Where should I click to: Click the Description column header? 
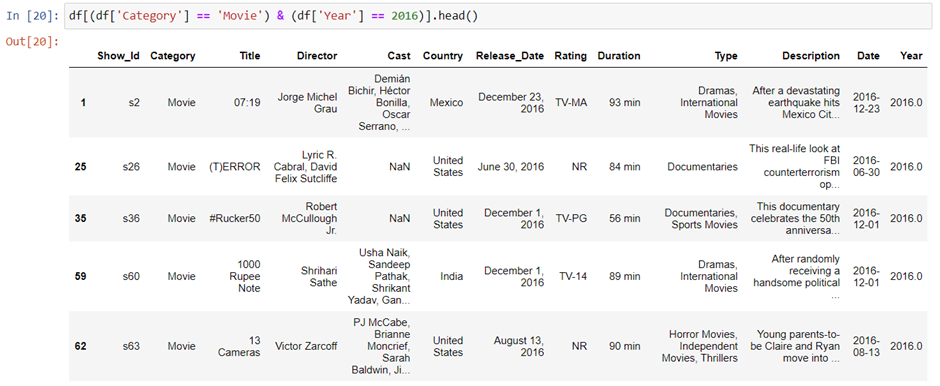tap(811, 56)
